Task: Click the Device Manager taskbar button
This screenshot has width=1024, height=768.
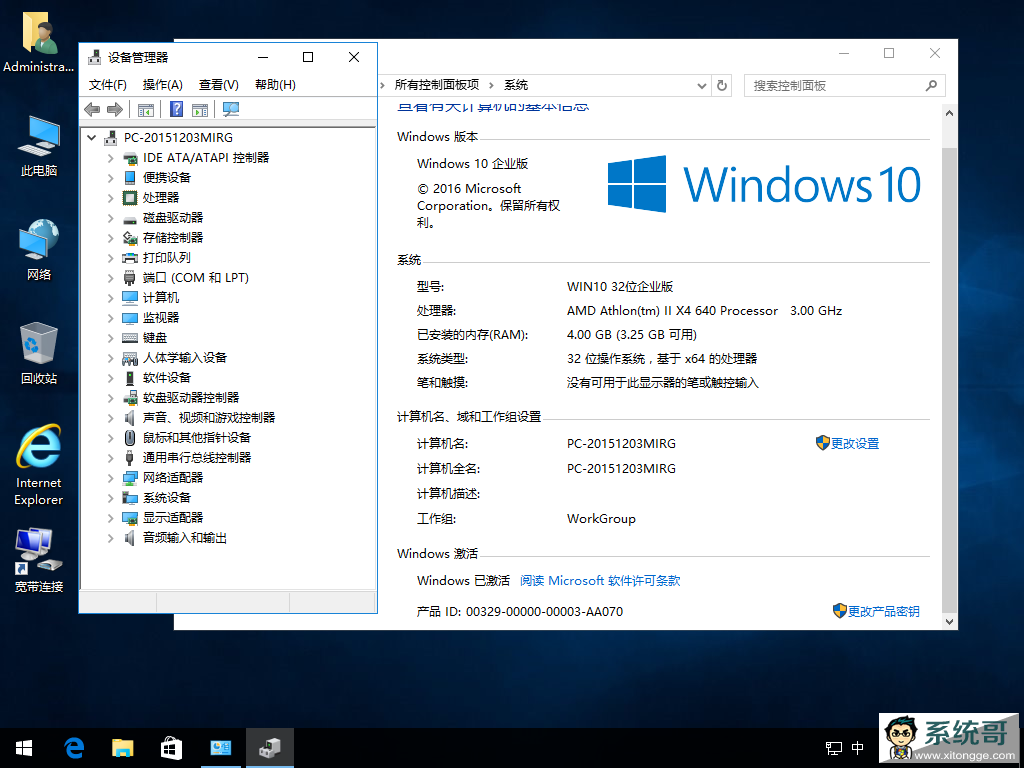Action: tap(270, 748)
